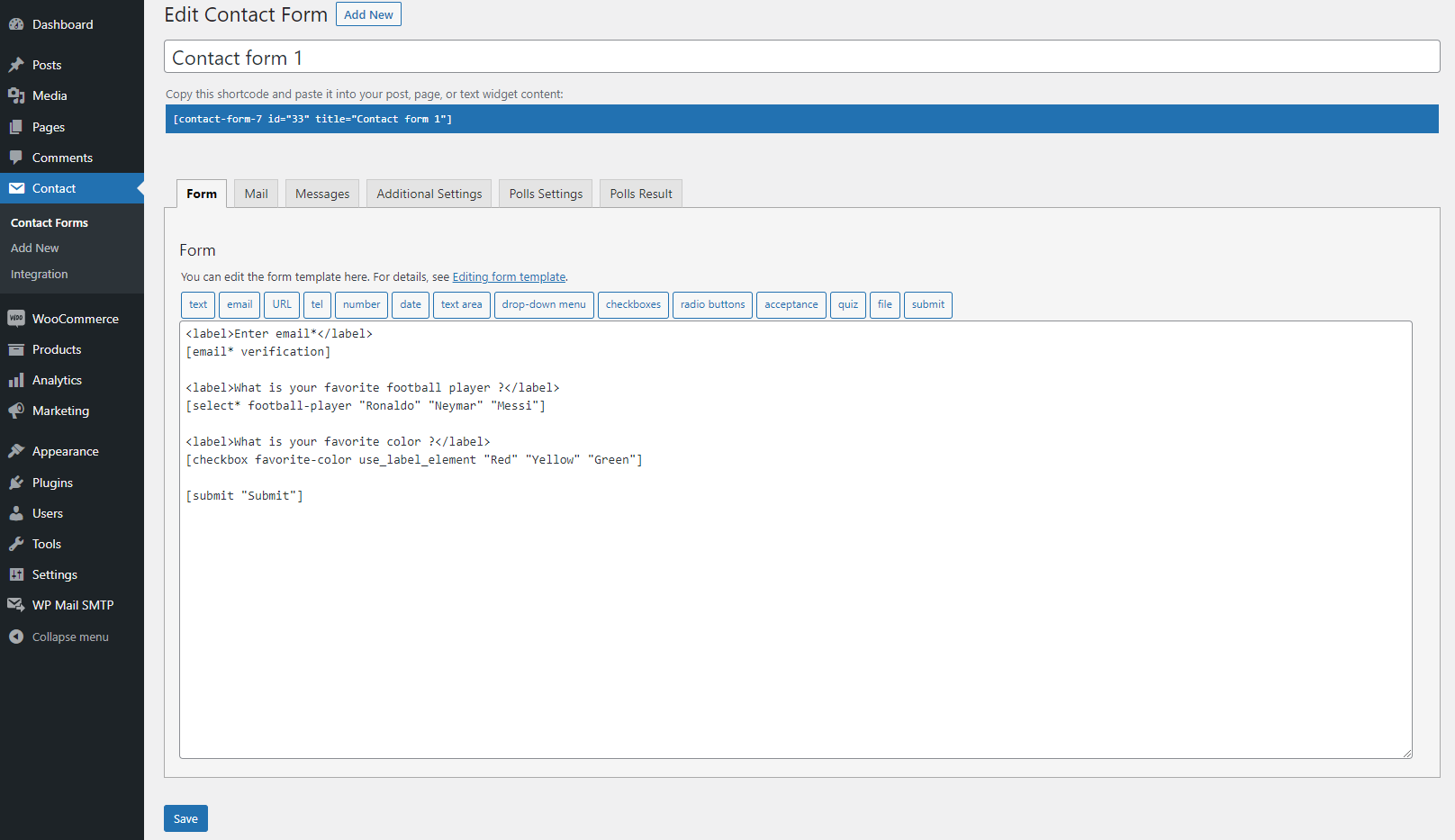Click the Contact form 1 title field
The width and height of the screenshot is (1455, 840).
pyautogui.click(x=801, y=57)
